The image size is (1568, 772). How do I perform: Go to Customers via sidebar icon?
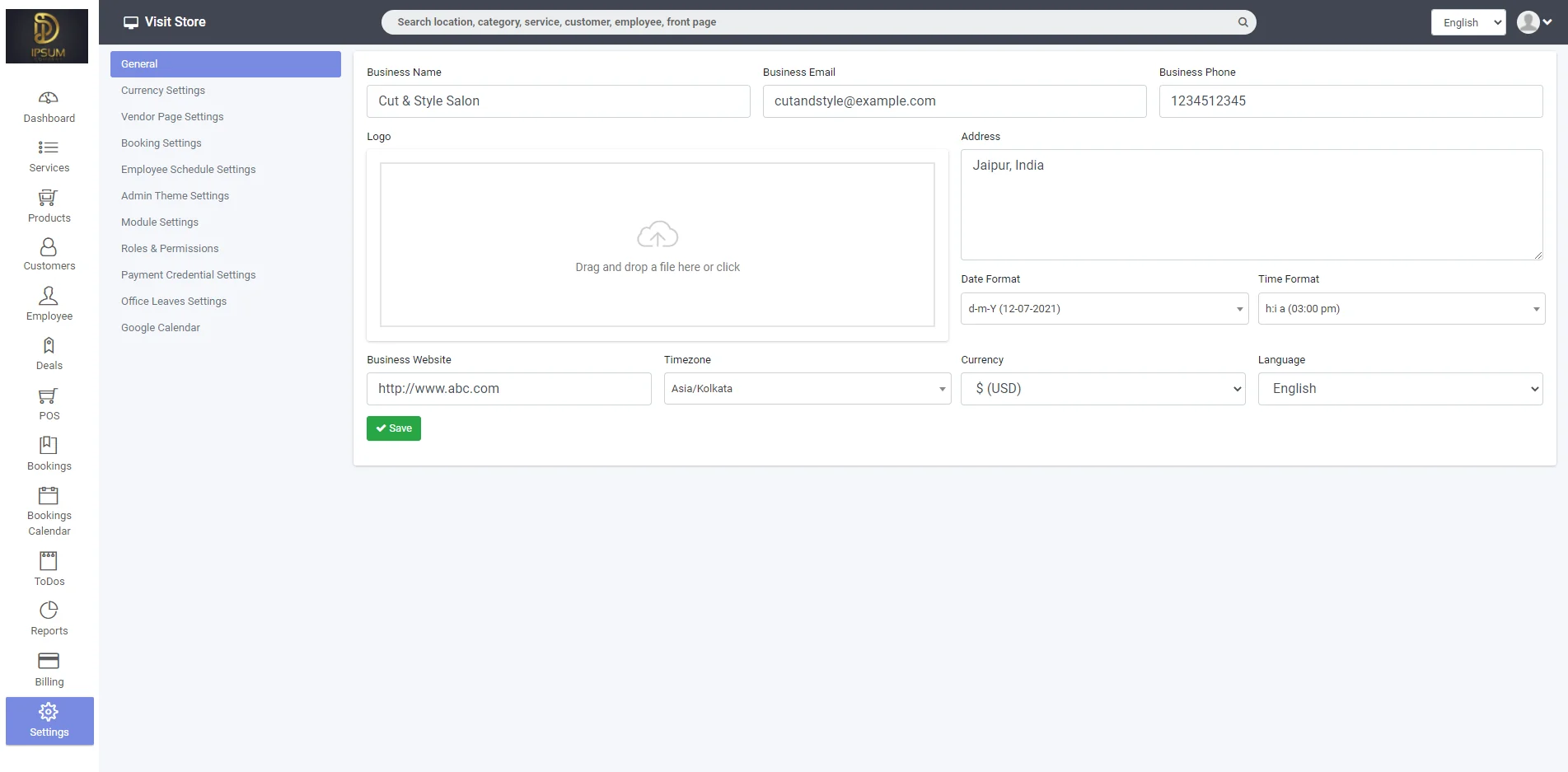(x=49, y=247)
